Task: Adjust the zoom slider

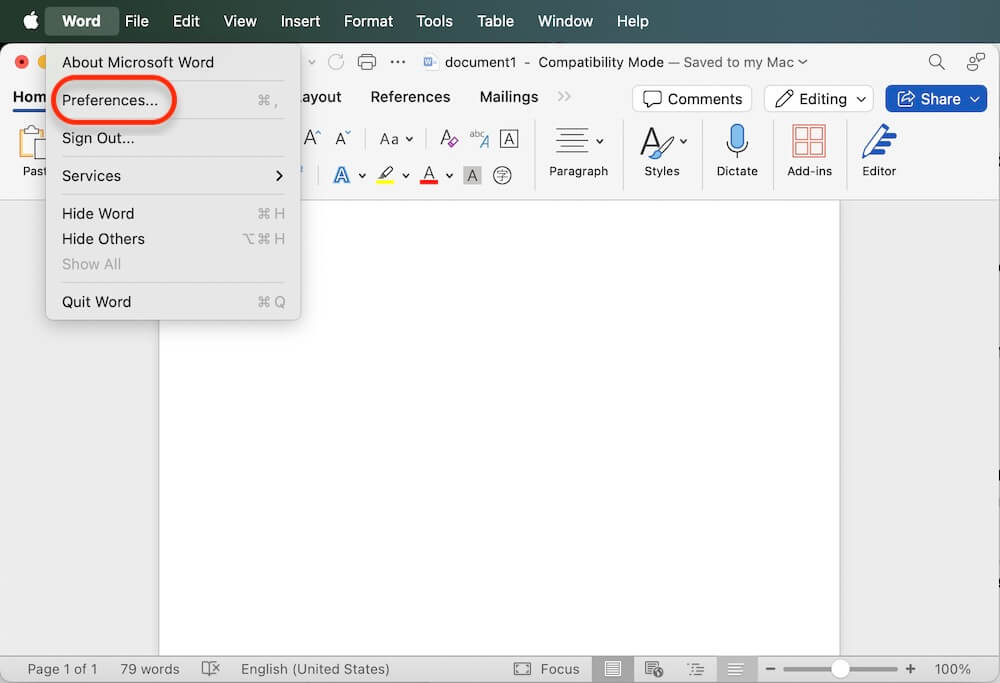Action: [x=840, y=668]
